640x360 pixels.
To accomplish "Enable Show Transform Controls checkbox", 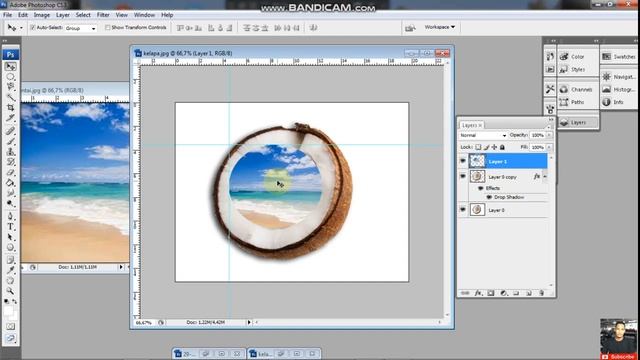I will pyautogui.click(x=108, y=28).
